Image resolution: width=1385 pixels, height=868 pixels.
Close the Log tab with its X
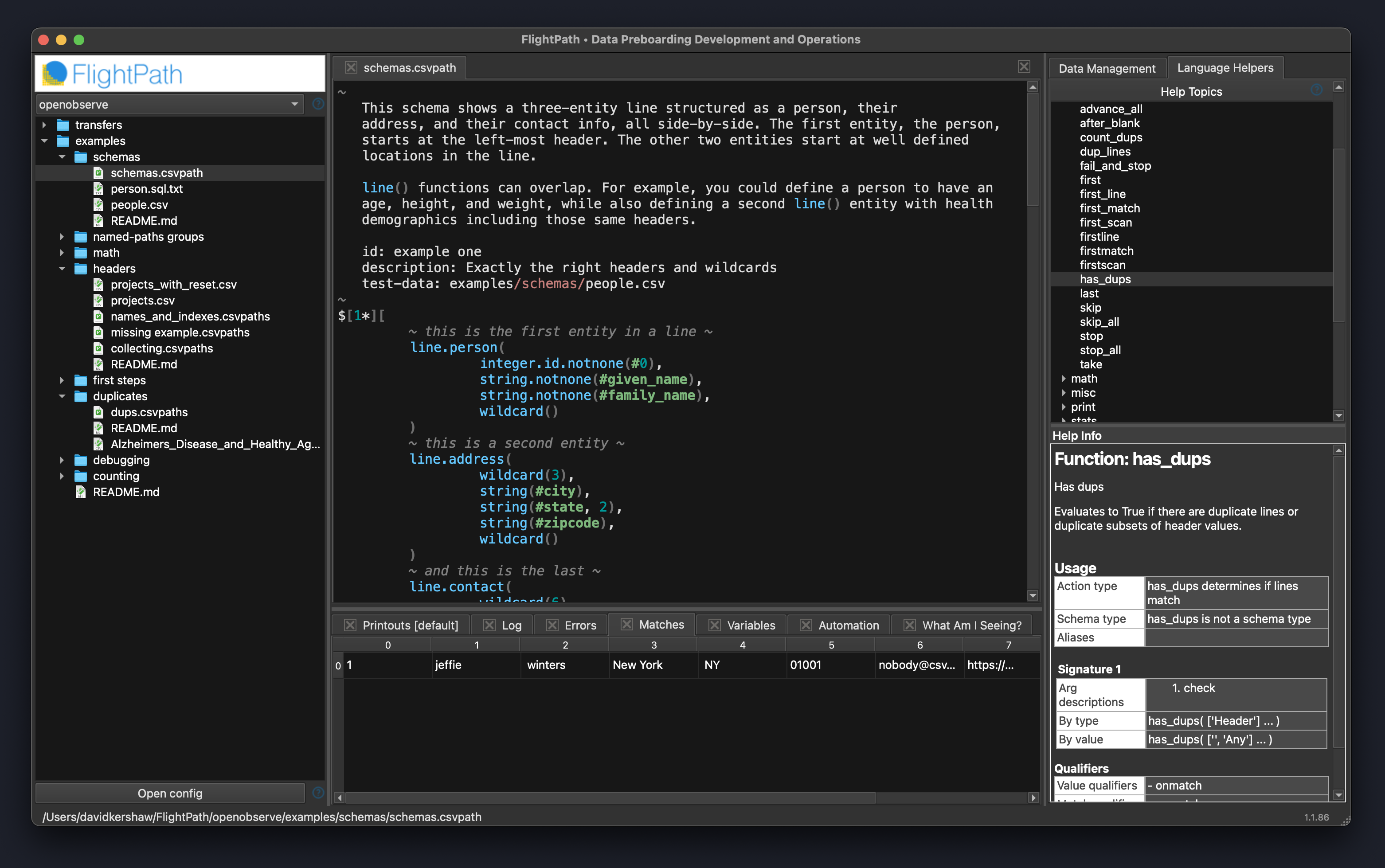(489, 625)
